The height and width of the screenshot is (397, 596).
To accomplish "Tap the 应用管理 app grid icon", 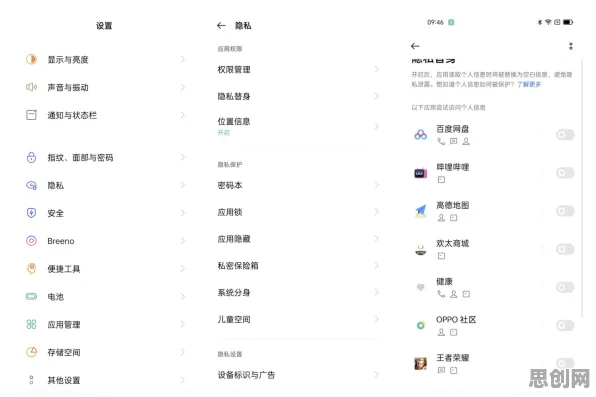I will [32, 324].
